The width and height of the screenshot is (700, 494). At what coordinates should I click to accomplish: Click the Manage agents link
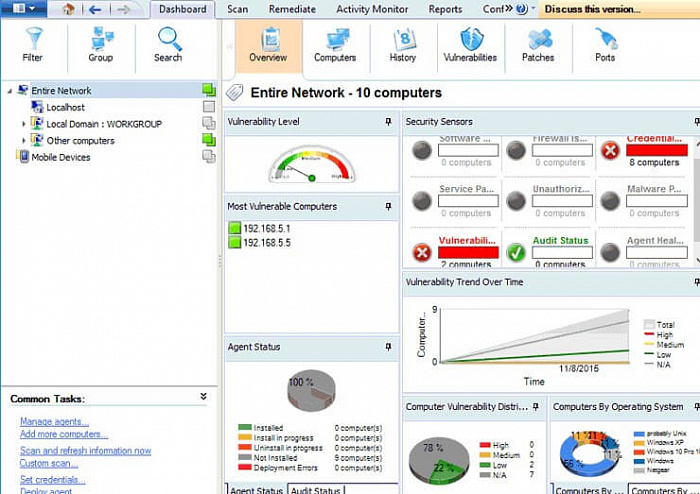pos(54,422)
